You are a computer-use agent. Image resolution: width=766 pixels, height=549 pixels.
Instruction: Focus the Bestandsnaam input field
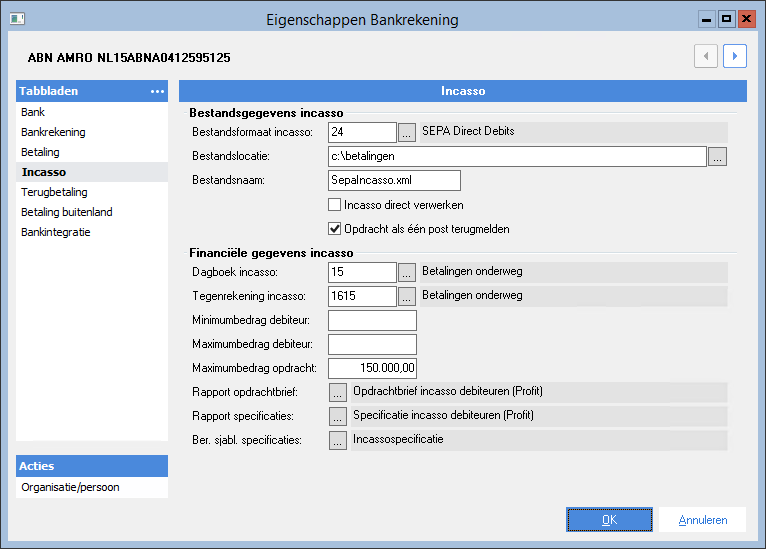click(394, 180)
